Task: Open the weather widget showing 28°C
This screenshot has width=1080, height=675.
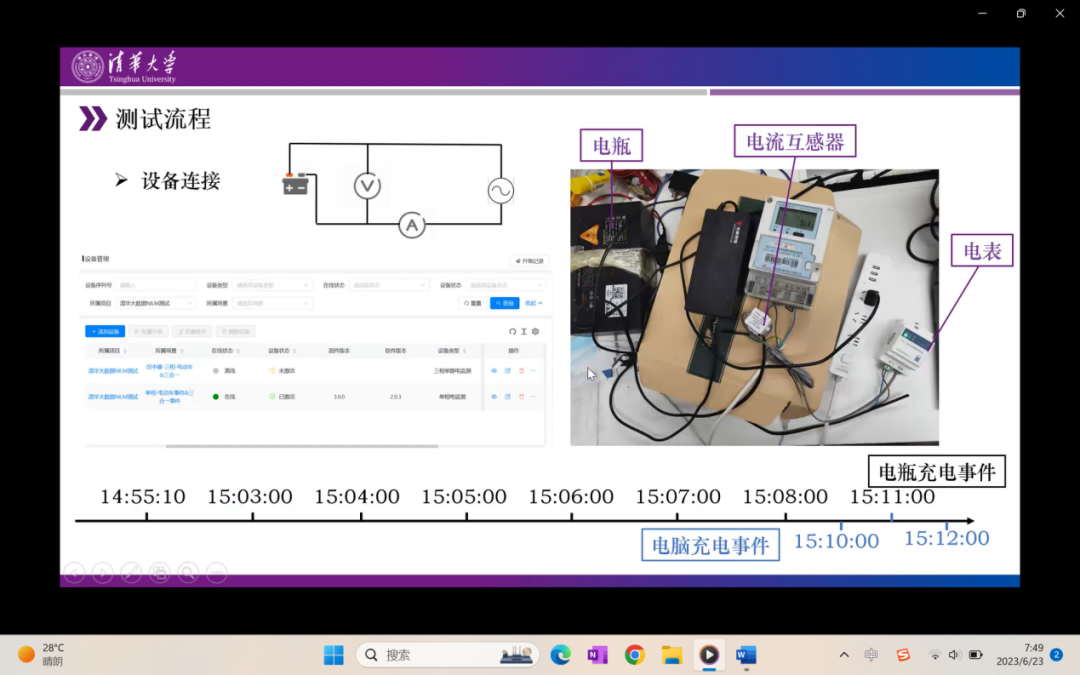Action: [x=41, y=654]
